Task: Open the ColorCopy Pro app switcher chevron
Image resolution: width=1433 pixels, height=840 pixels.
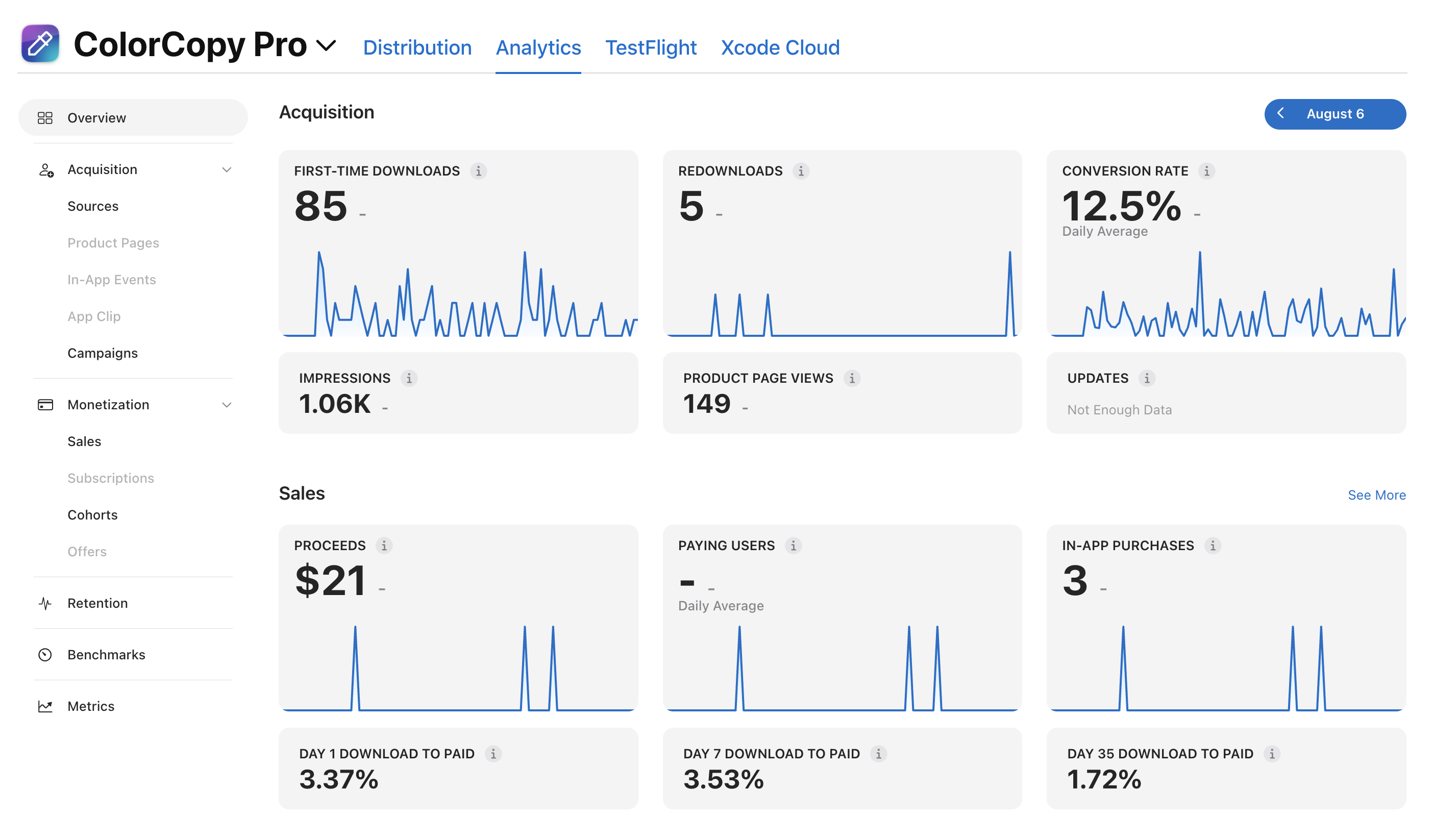Action: [x=326, y=45]
